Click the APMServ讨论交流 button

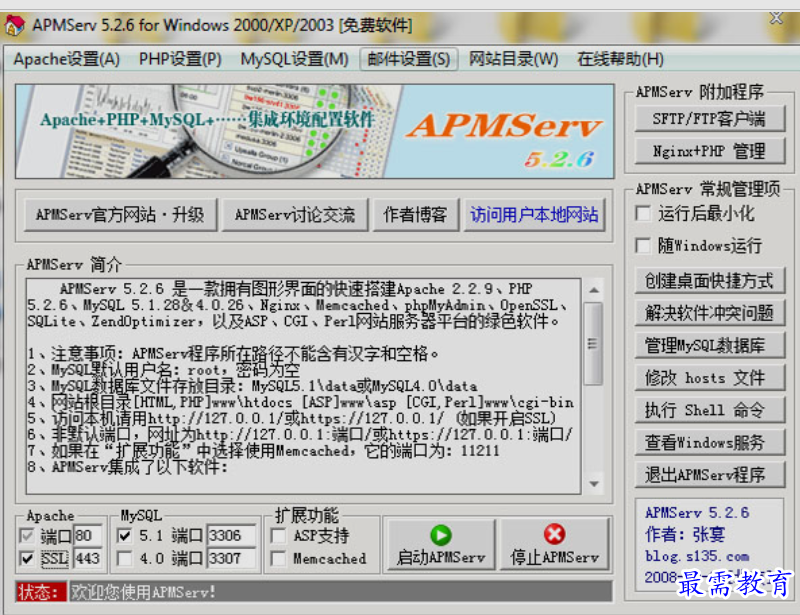tap(295, 214)
